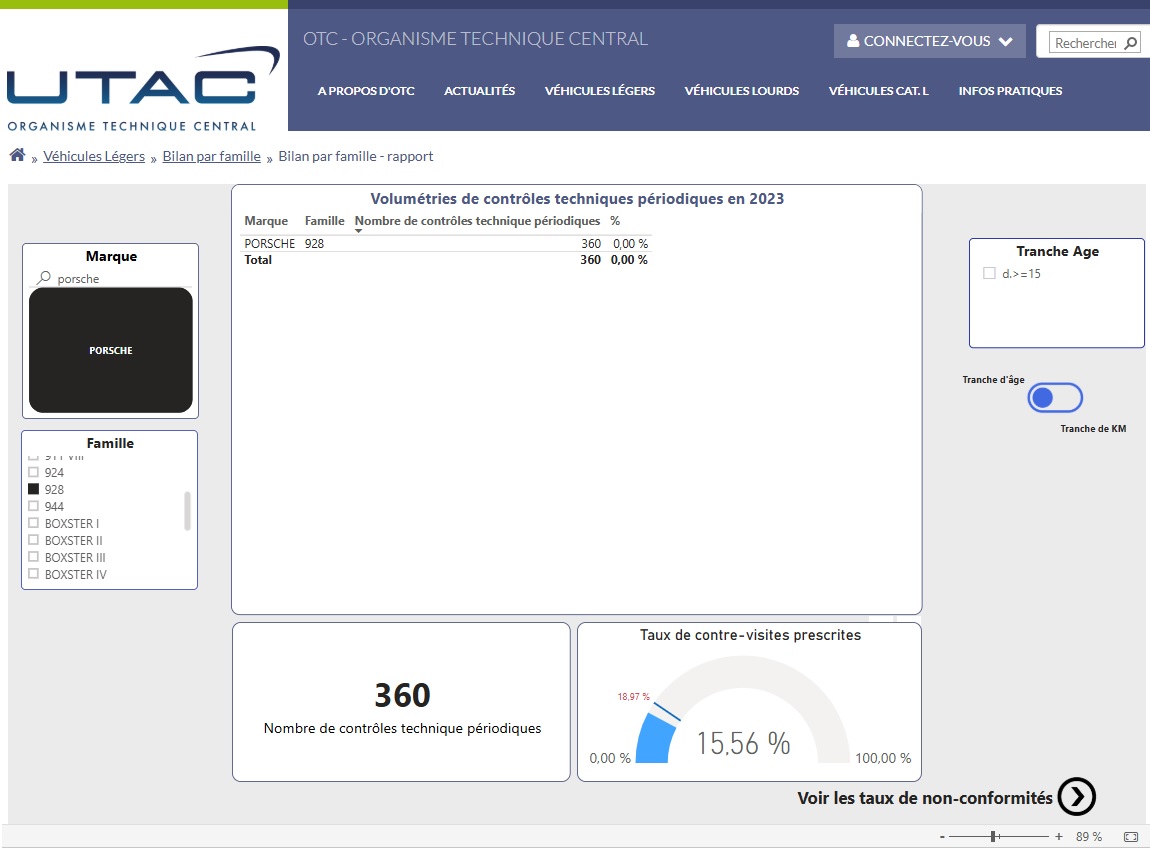Click the 360 value in the PORSCHE row
Viewport: 1150px width, 848px height.
(x=591, y=244)
